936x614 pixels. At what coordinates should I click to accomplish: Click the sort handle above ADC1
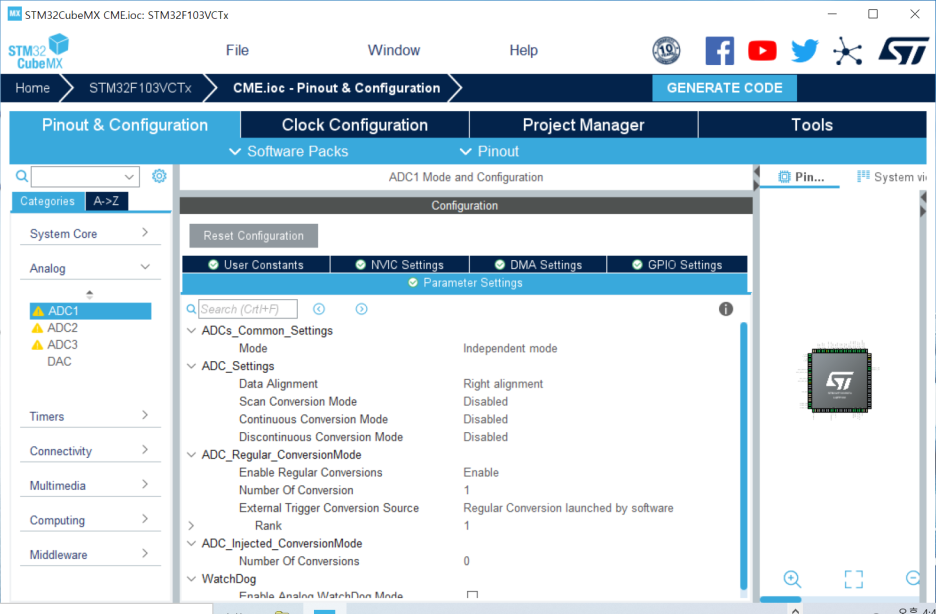pos(90,294)
